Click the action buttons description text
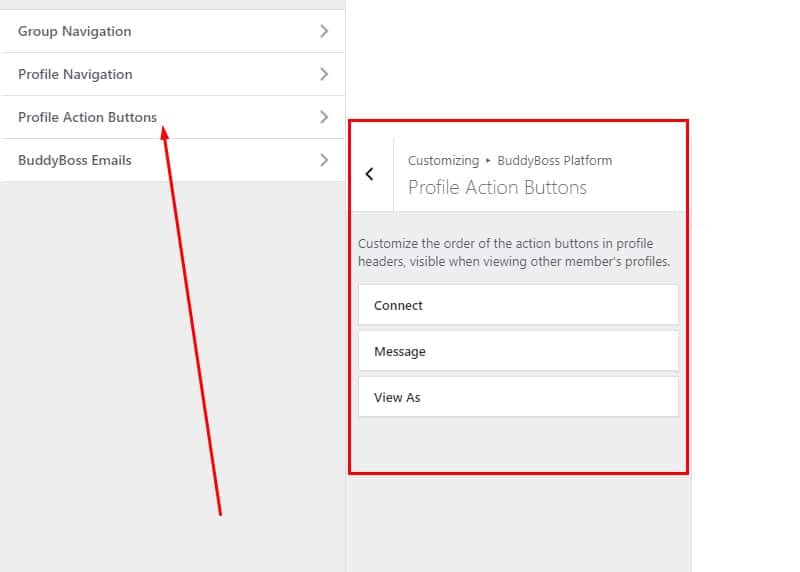Image resolution: width=800 pixels, height=572 pixels. 514,252
